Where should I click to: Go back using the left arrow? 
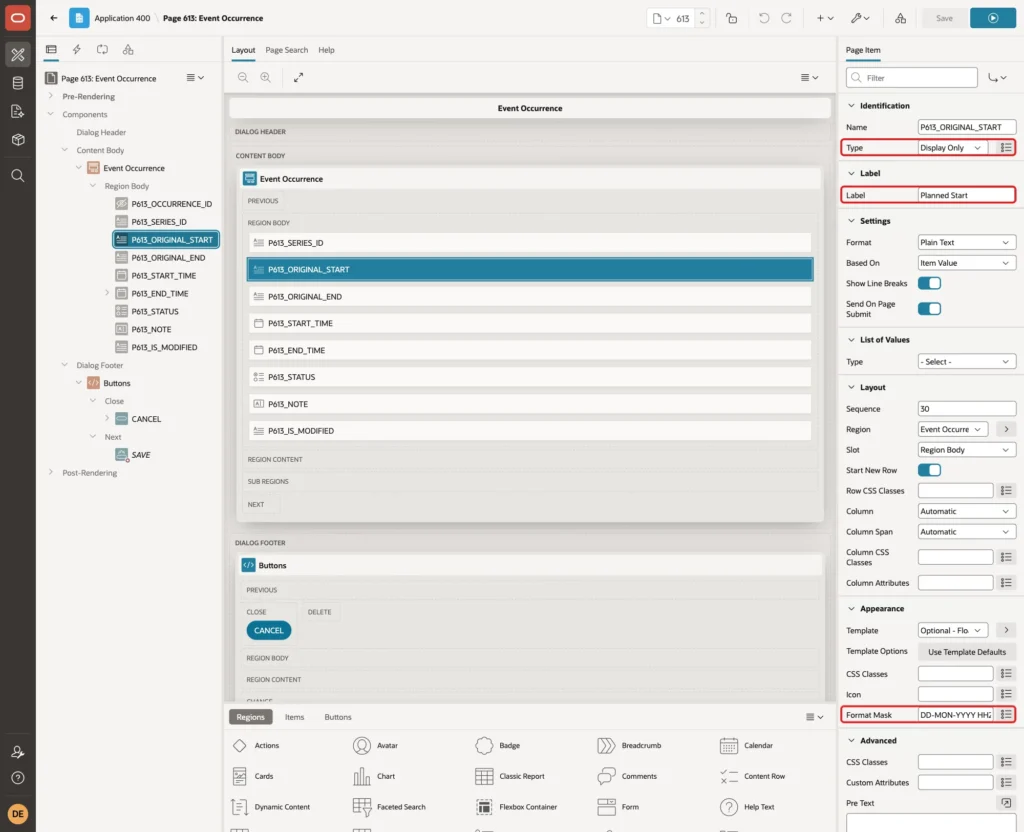click(x=54, y=18)
